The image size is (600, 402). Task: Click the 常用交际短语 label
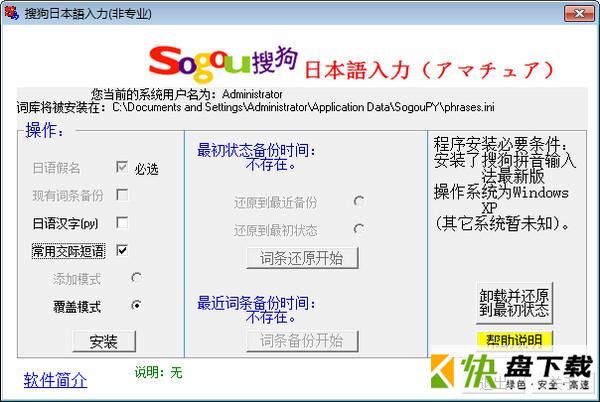pyautogui.click(x=68, y=251)
